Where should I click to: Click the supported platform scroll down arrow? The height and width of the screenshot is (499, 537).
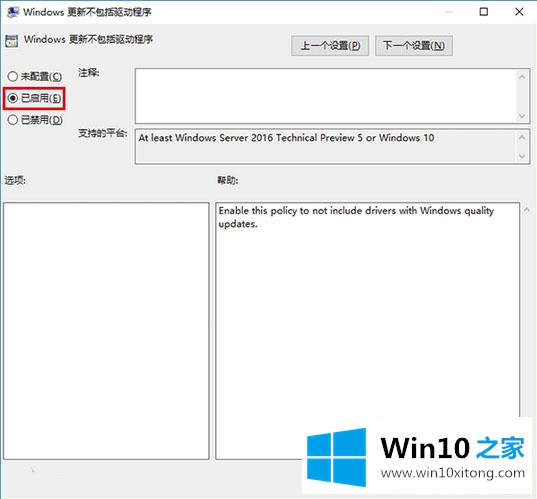tap(522, 156)
